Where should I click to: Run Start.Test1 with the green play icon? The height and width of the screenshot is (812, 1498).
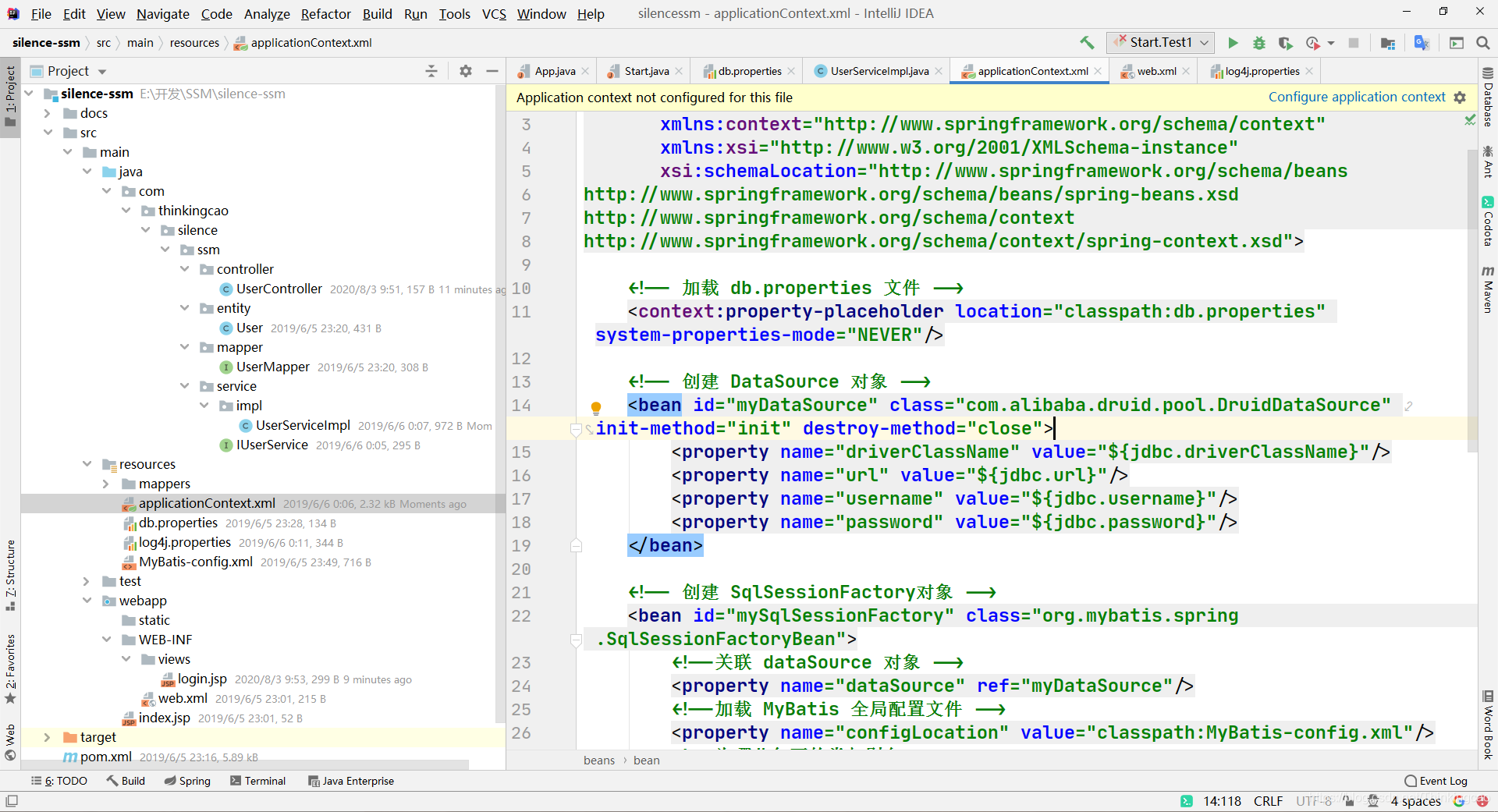click(x=1233, y=43)
